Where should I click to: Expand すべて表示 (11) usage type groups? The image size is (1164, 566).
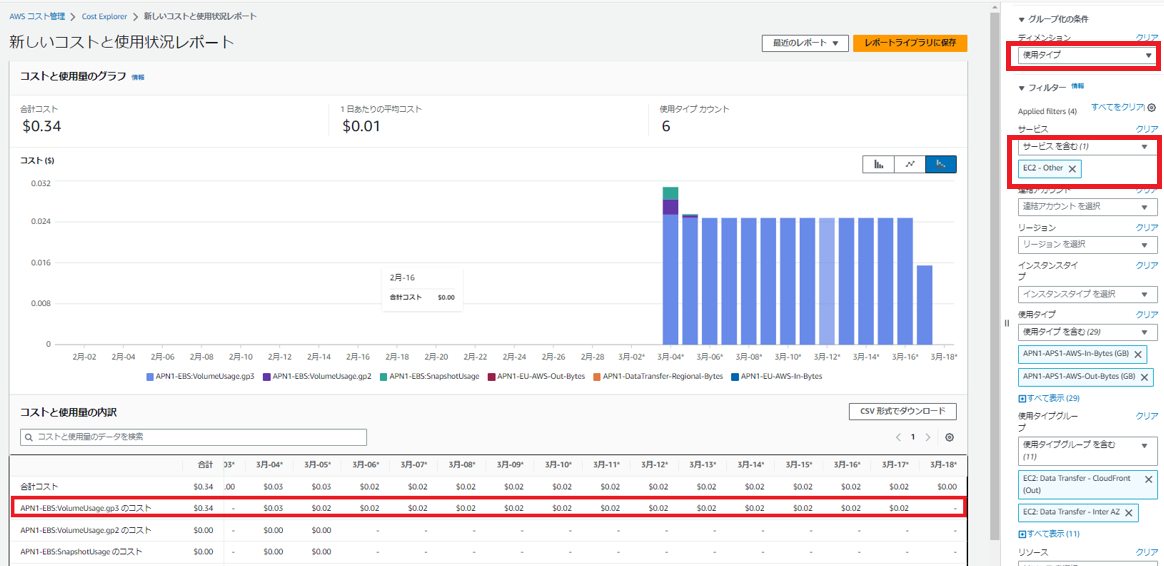coord(1048,533)
